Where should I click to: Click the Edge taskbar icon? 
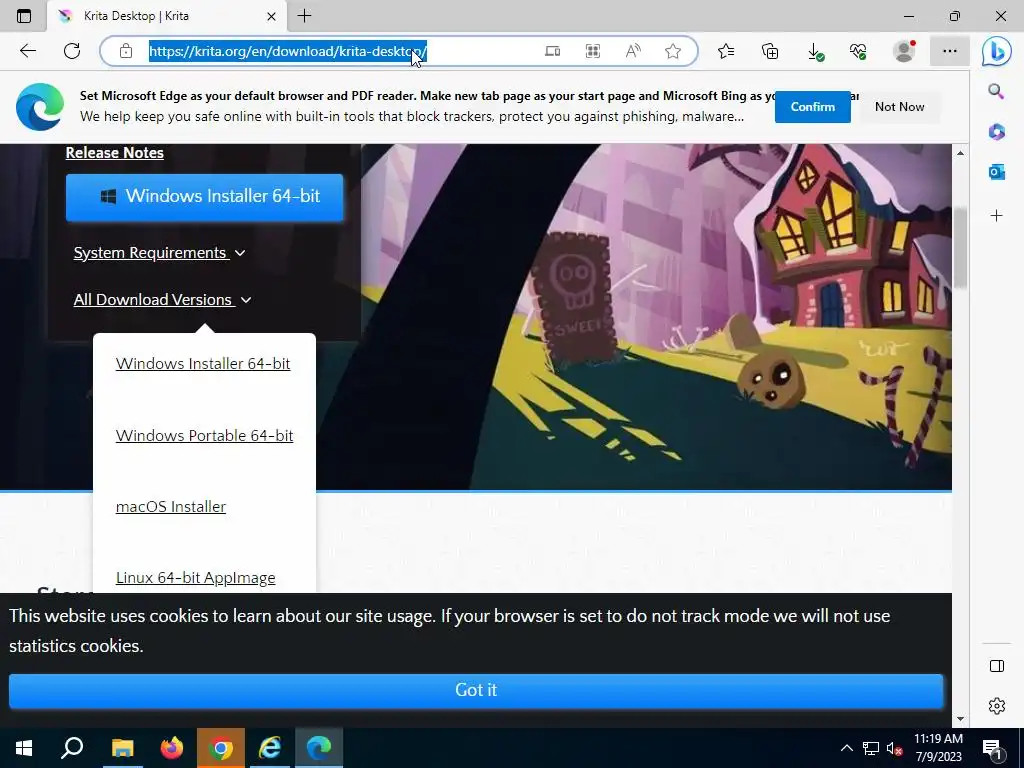click(319, 748)
